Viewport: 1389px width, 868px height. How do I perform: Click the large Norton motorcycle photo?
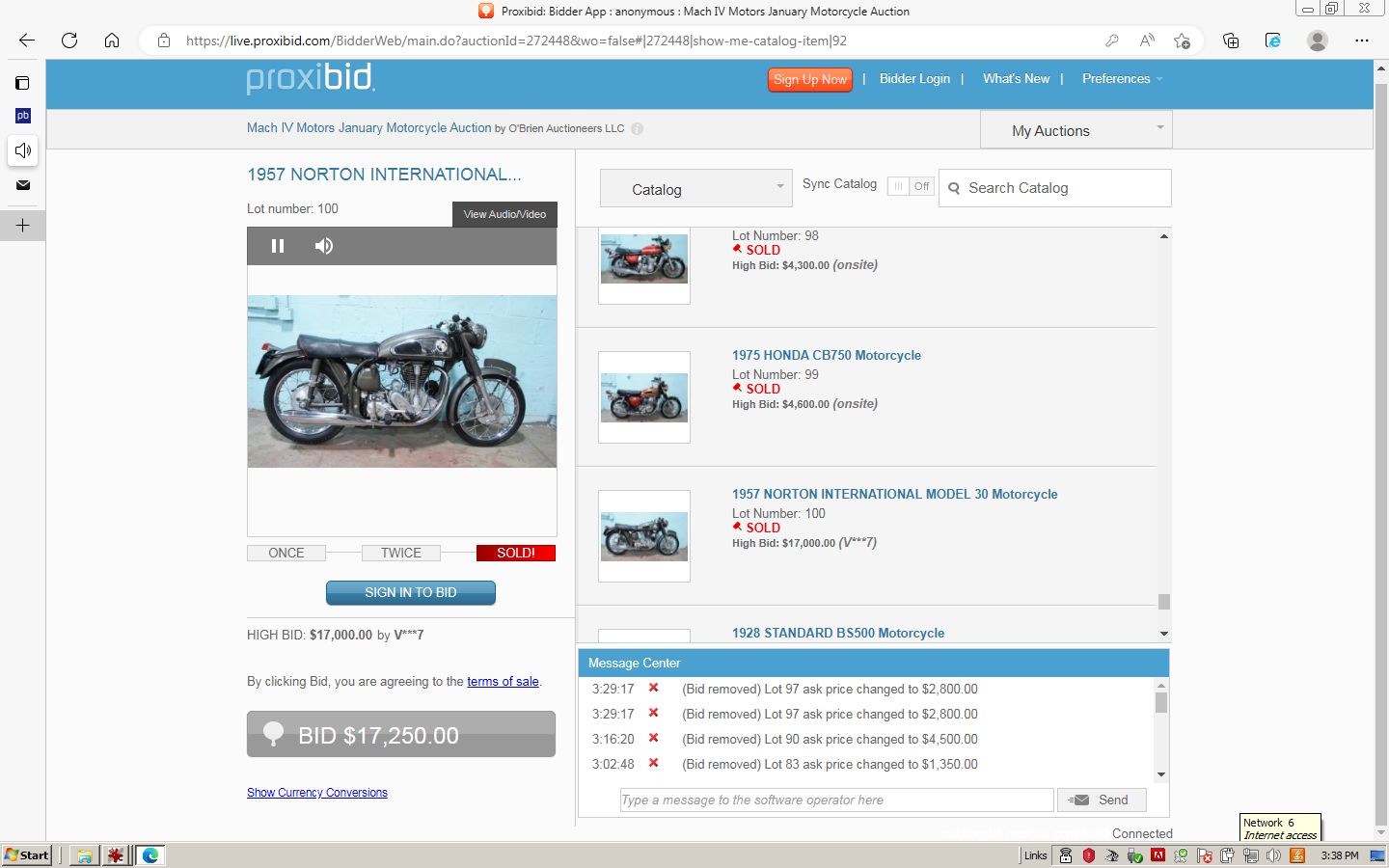pyautogui.click(x=402, y=382)
